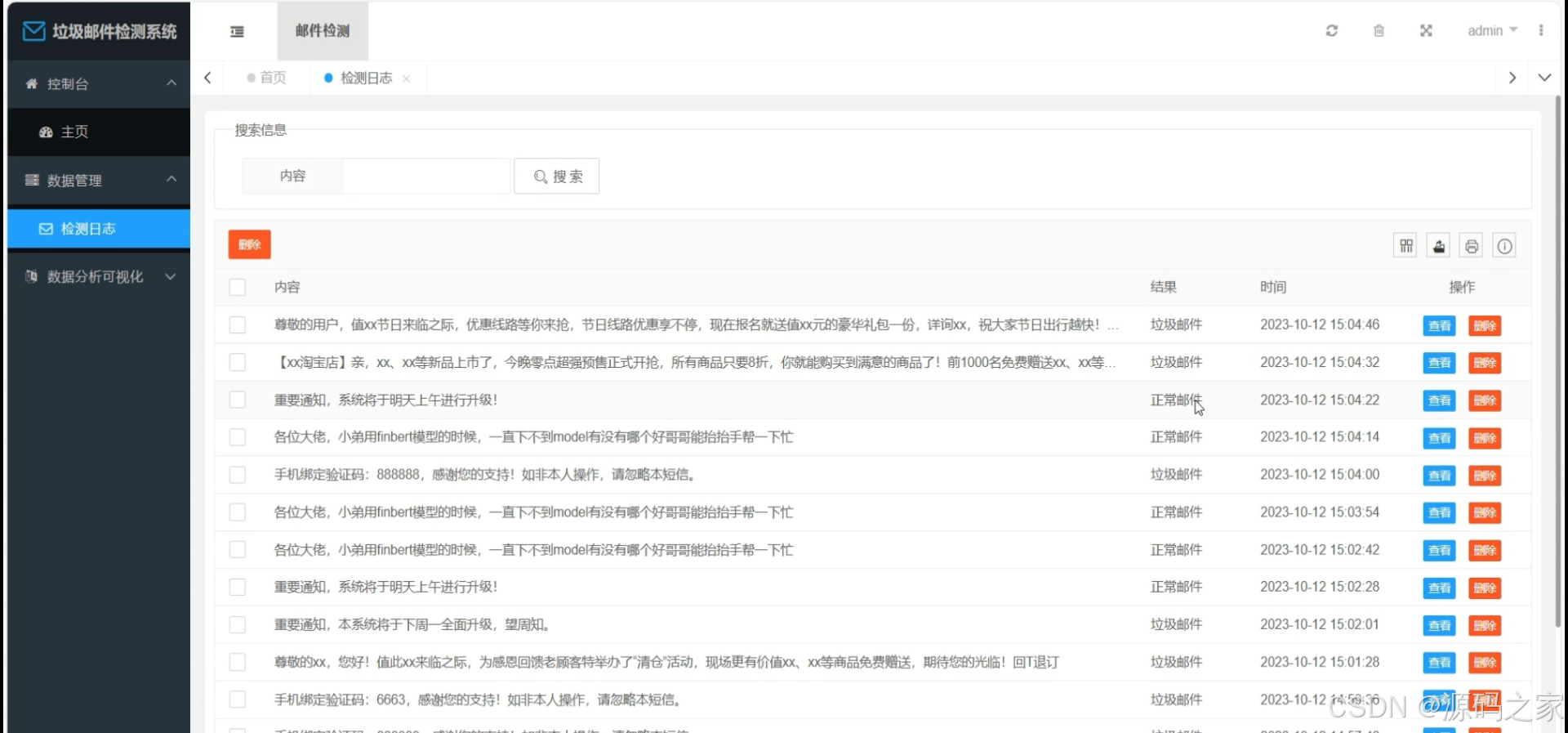This screenshot has width=1568, height=733.
Task: Check the 15:04:14 row checkbox
Action: pyautogui.click(x=238, y=437)
